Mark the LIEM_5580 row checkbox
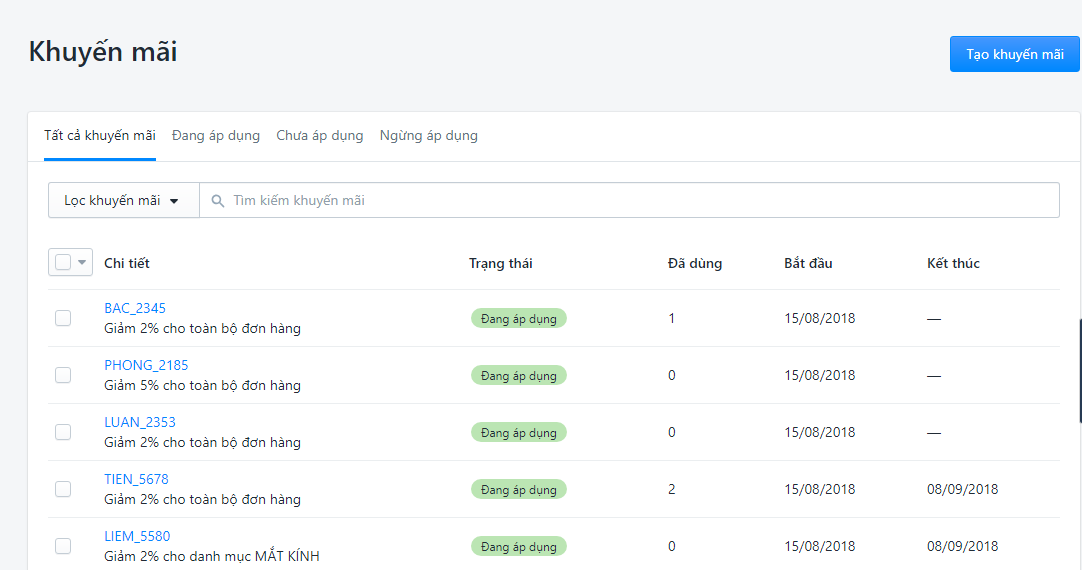Image resolution: width=1082 pixels, height=570 pixels. (63, 546)
